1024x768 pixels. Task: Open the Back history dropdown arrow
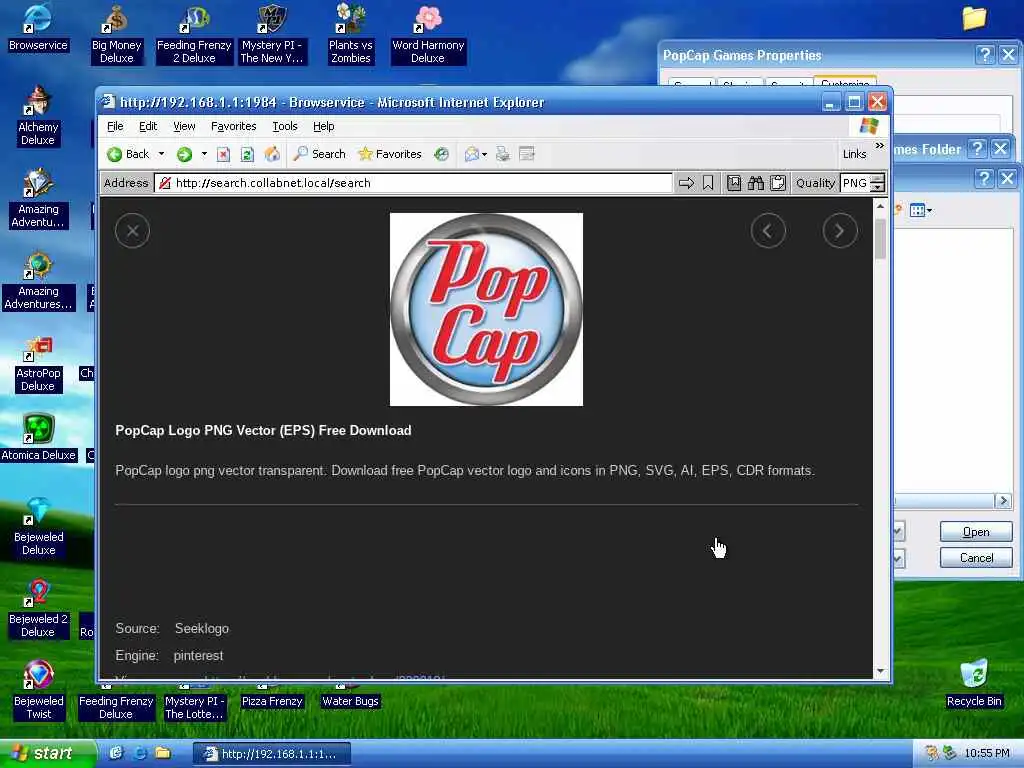click(161, 154)
